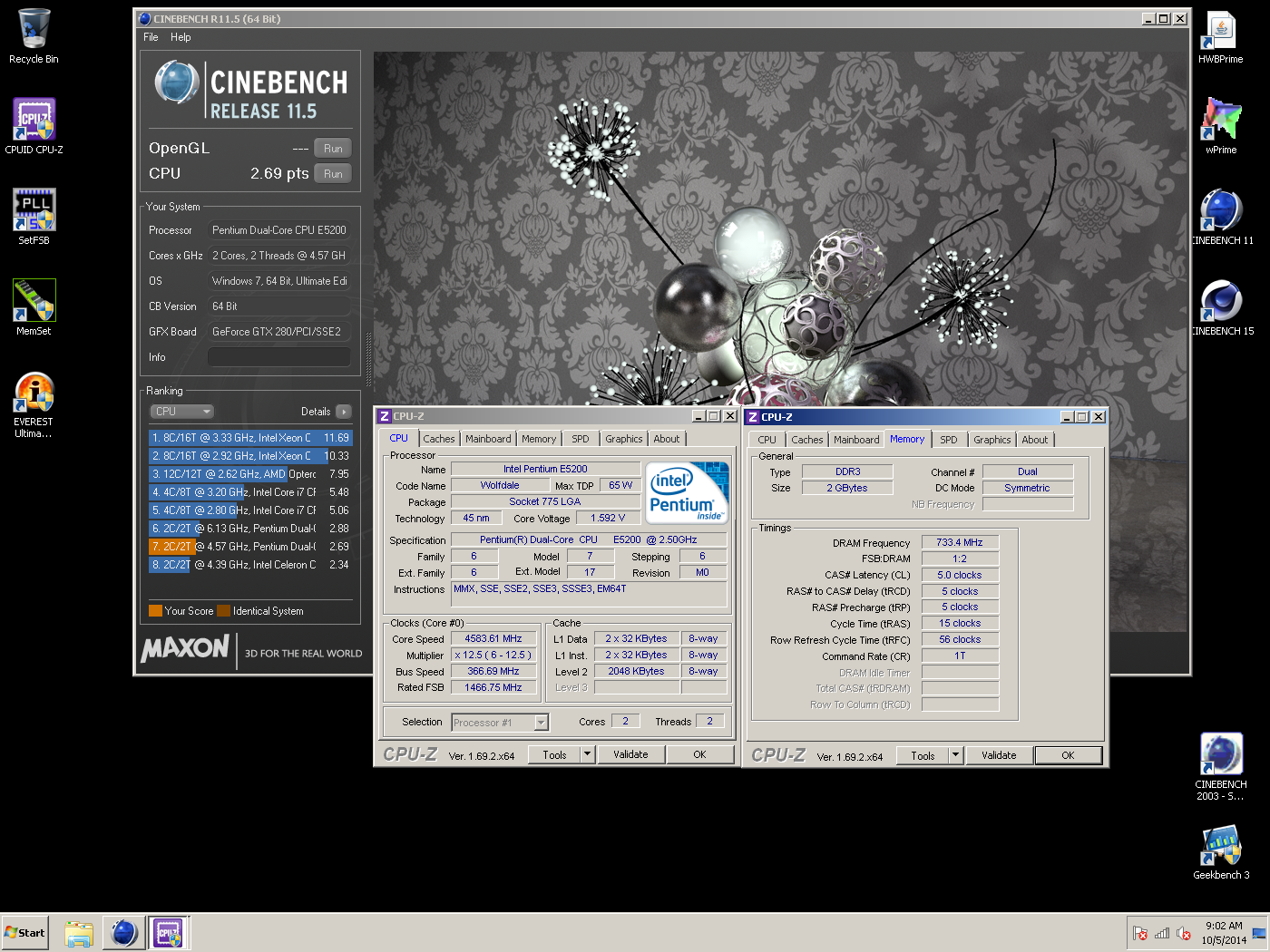Switch to CPU tab in Memory CPU-Z window

pos(767,440)
